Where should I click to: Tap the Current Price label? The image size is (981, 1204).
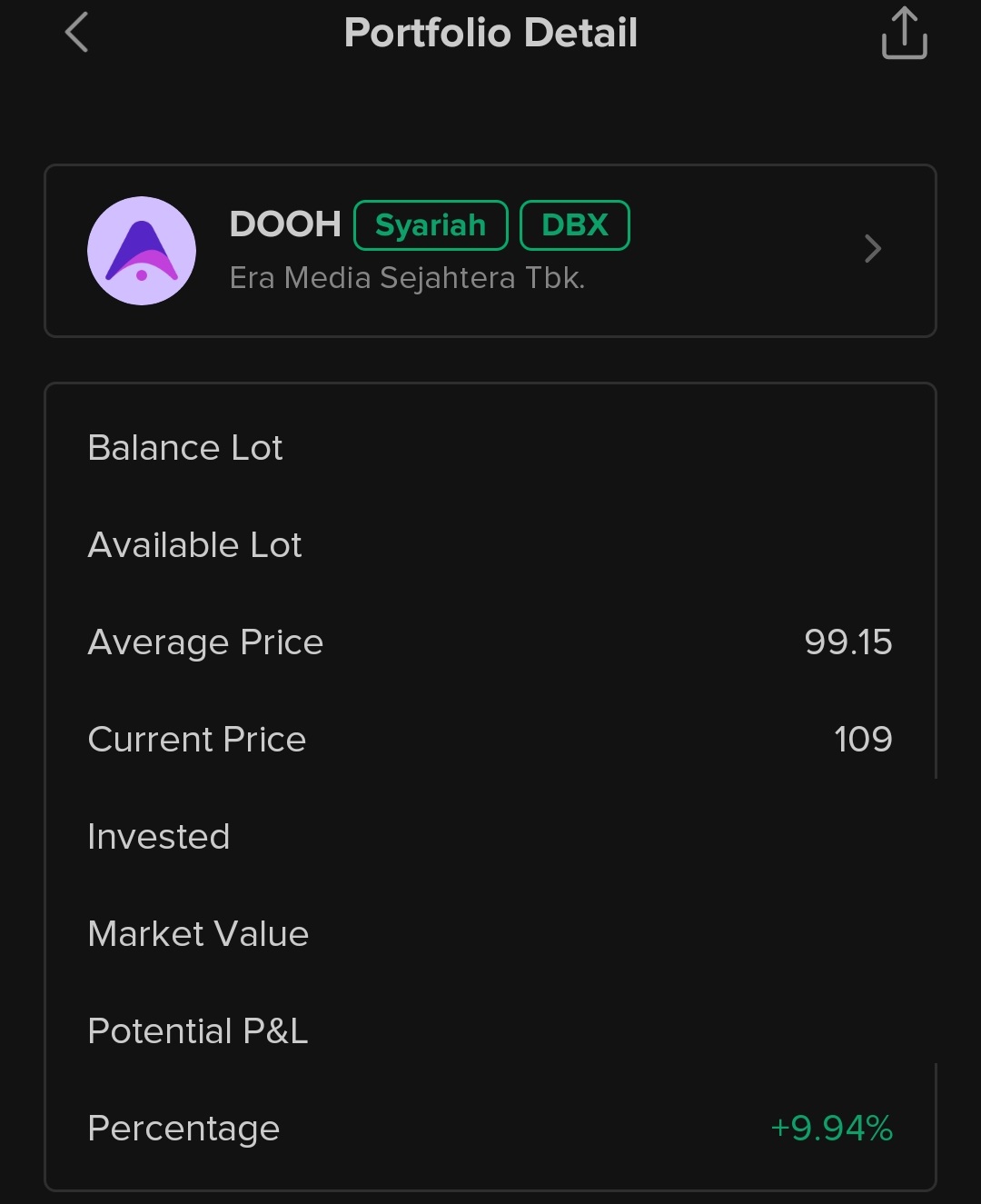click(196, 740)
